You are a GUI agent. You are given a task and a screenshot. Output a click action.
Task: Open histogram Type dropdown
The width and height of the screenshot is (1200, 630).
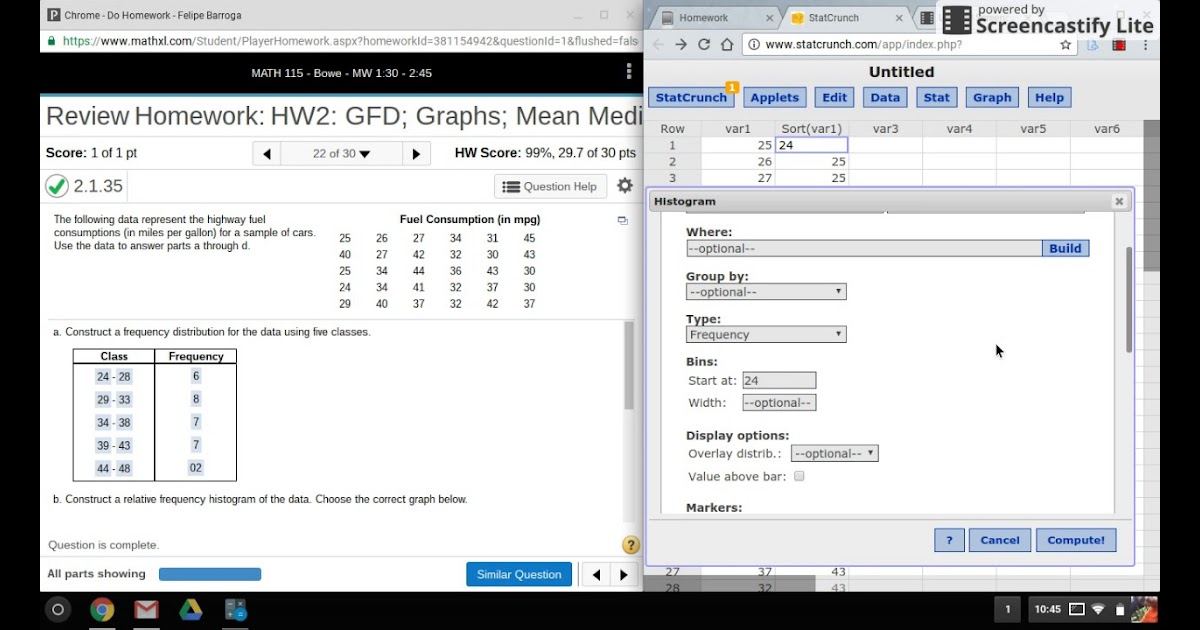(x=766, y=335)
